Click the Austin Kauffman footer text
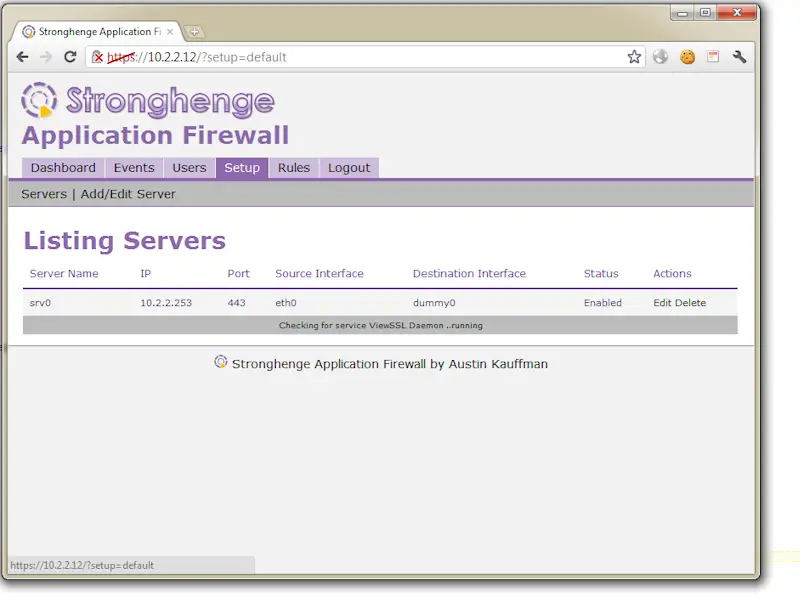 click(498, 364)
